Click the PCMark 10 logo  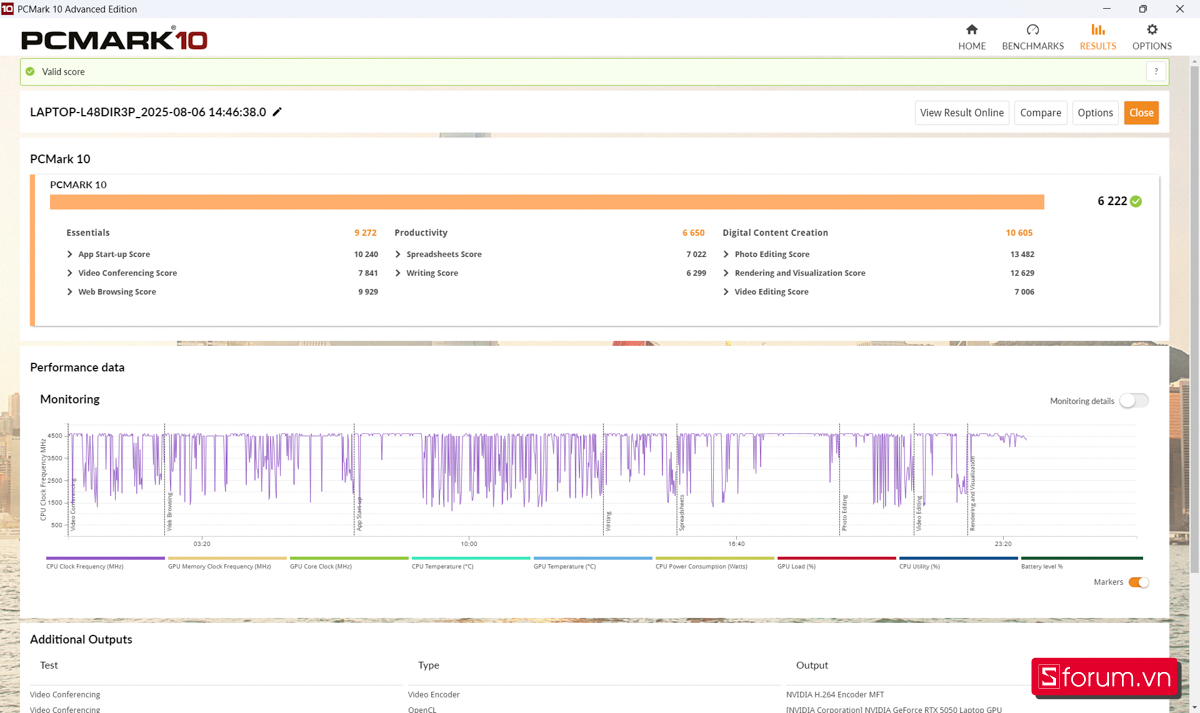click(114, 39)
